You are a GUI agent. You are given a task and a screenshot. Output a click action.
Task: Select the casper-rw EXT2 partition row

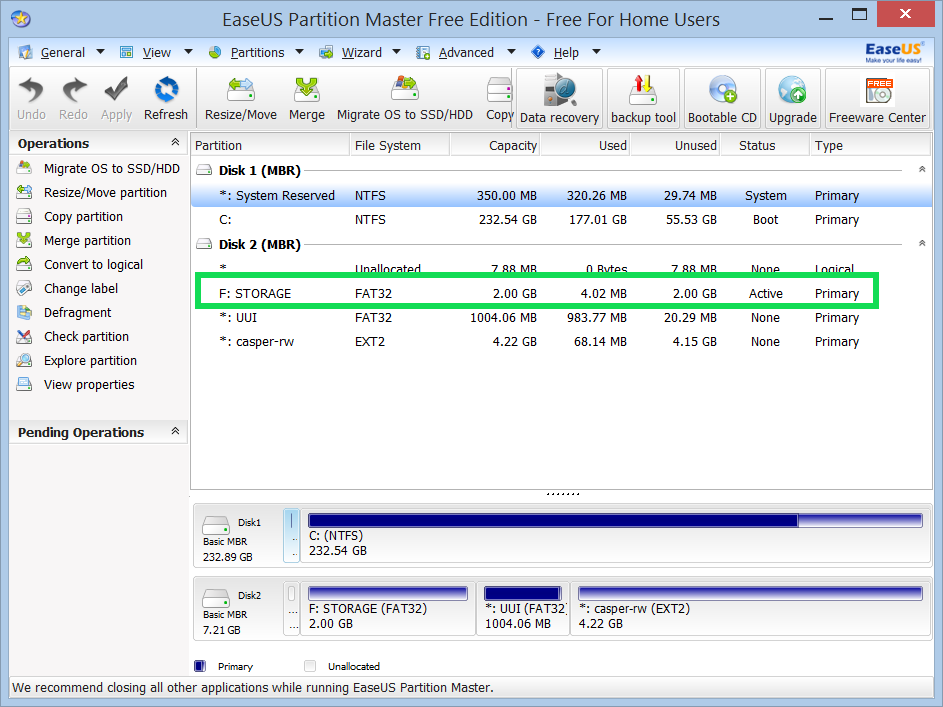[x=562, y=341]
